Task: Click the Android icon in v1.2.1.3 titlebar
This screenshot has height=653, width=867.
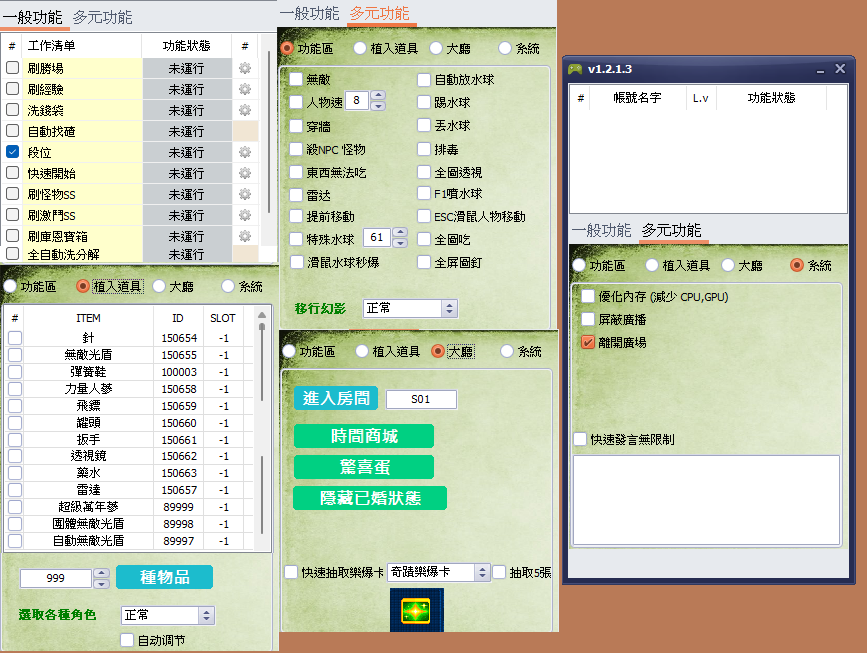Action: coord(577,68)
